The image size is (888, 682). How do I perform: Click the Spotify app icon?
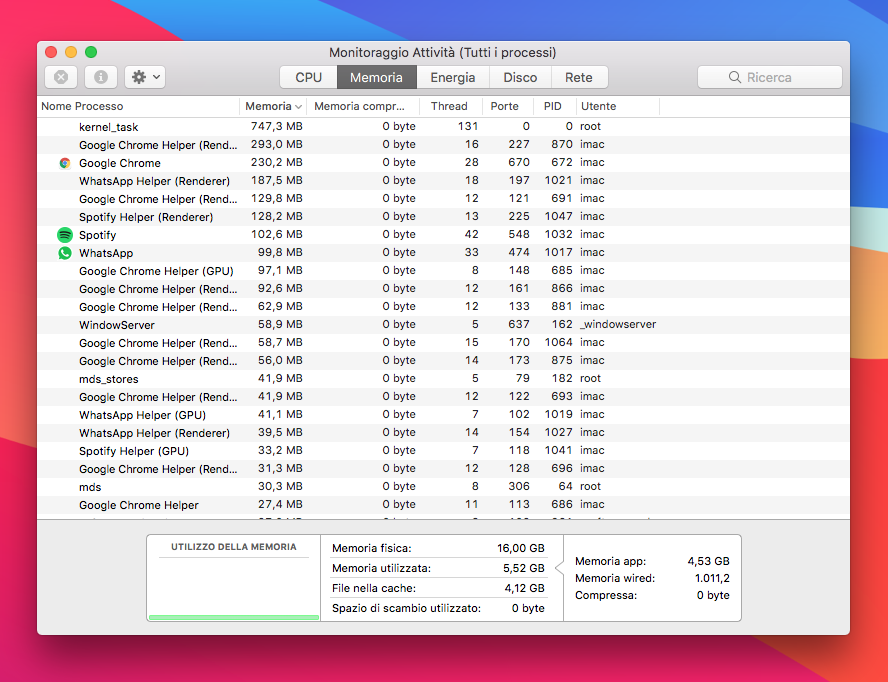click(65, 235)
